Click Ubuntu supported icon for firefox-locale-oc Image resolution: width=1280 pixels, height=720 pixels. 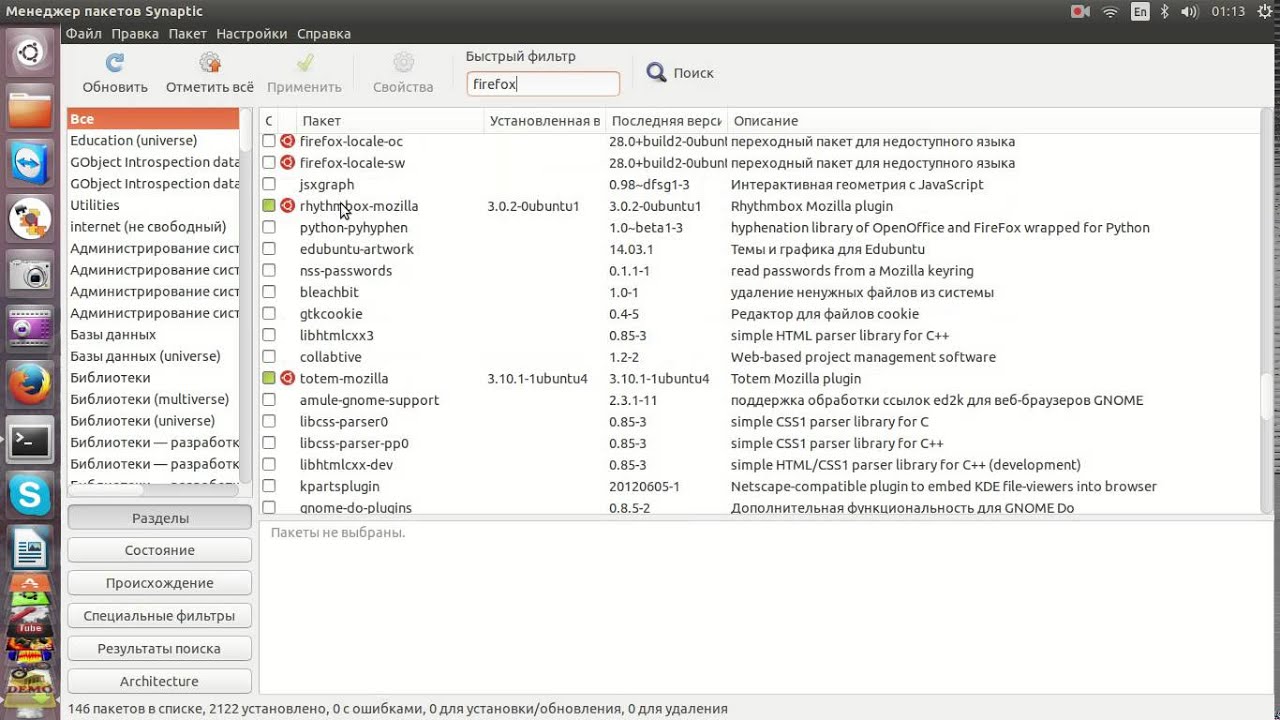[x=287, y=141]
